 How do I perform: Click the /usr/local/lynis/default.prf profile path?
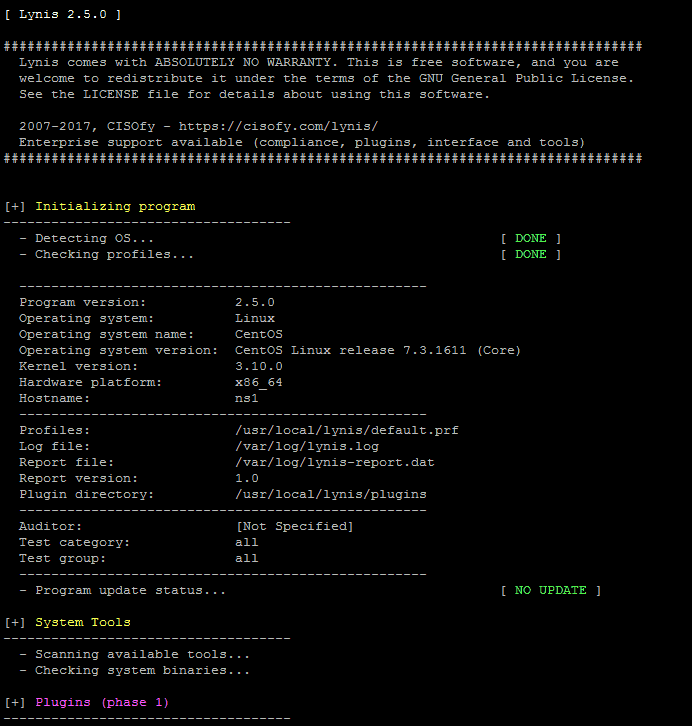pos(347,431)
